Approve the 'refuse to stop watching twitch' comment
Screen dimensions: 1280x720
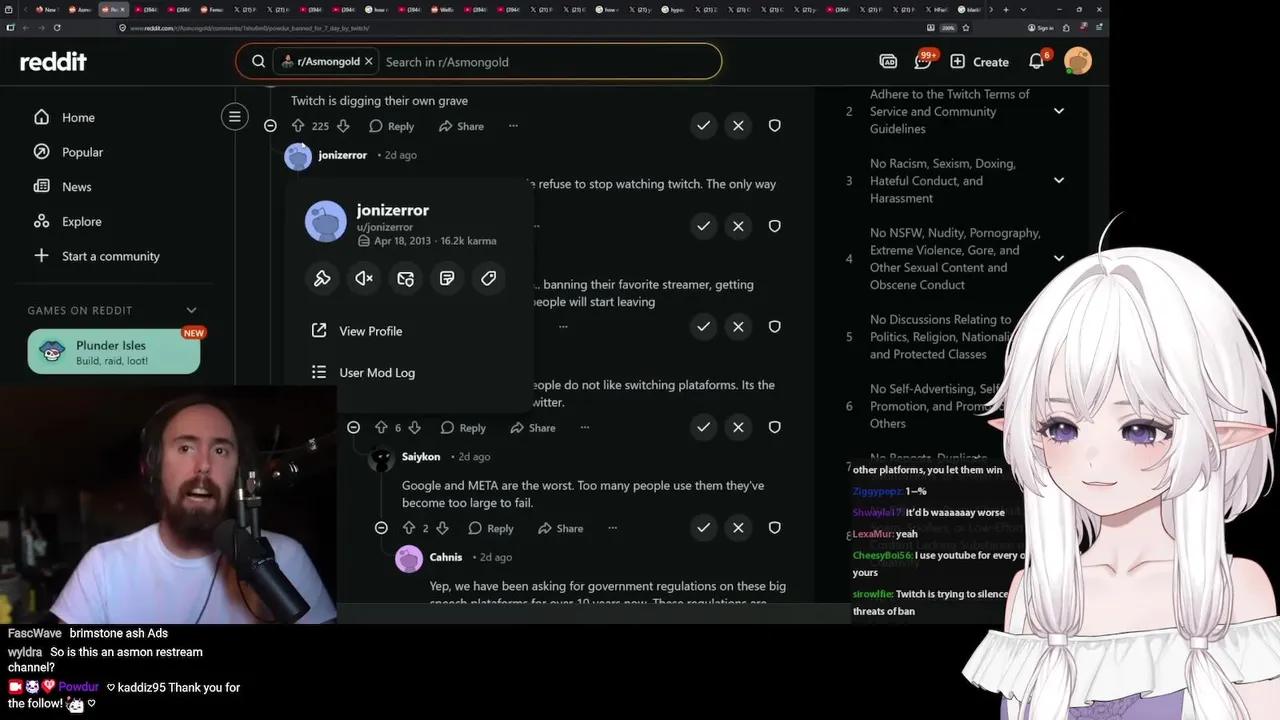tap(703, 226)
